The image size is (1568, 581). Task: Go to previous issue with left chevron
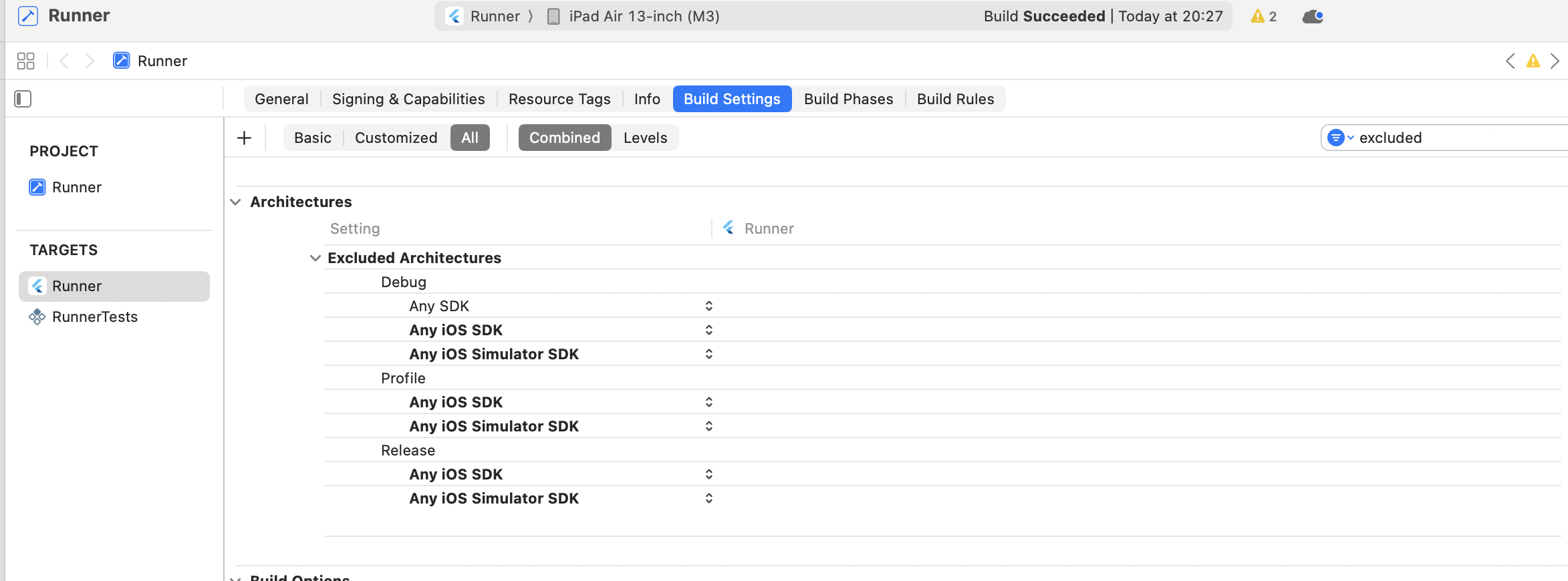click(1510, 61)
